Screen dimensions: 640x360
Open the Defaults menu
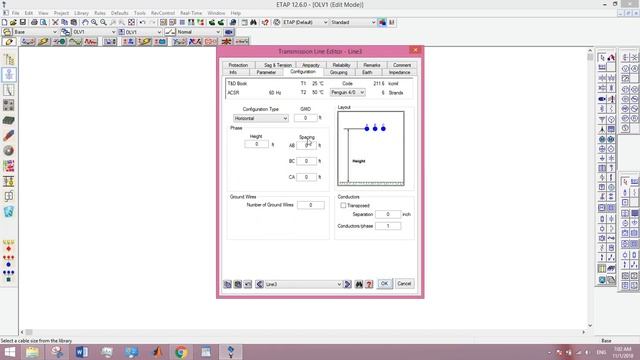[x=120, y=13]
